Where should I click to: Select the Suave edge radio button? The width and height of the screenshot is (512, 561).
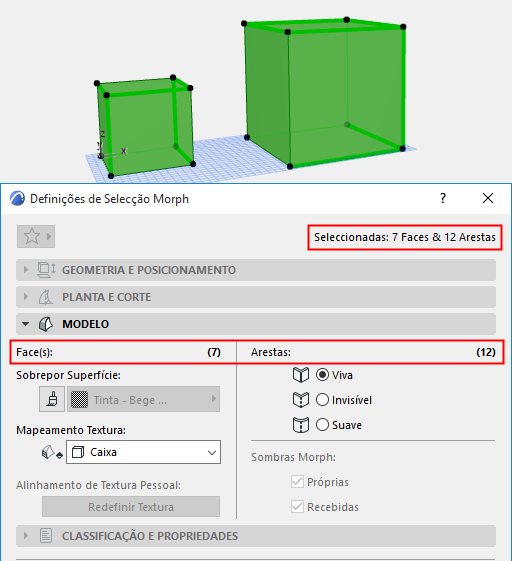(x=322, y=425)
